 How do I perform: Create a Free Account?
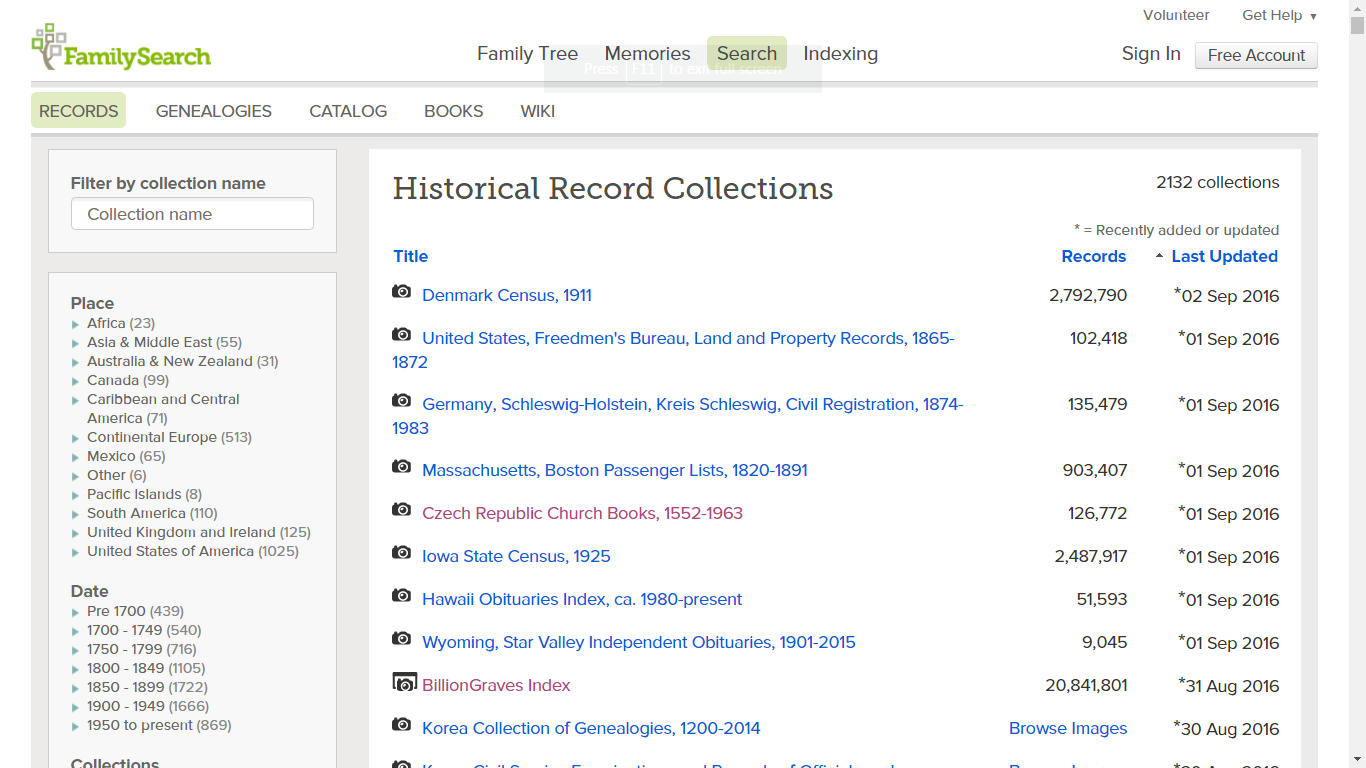pos(1256,55)
